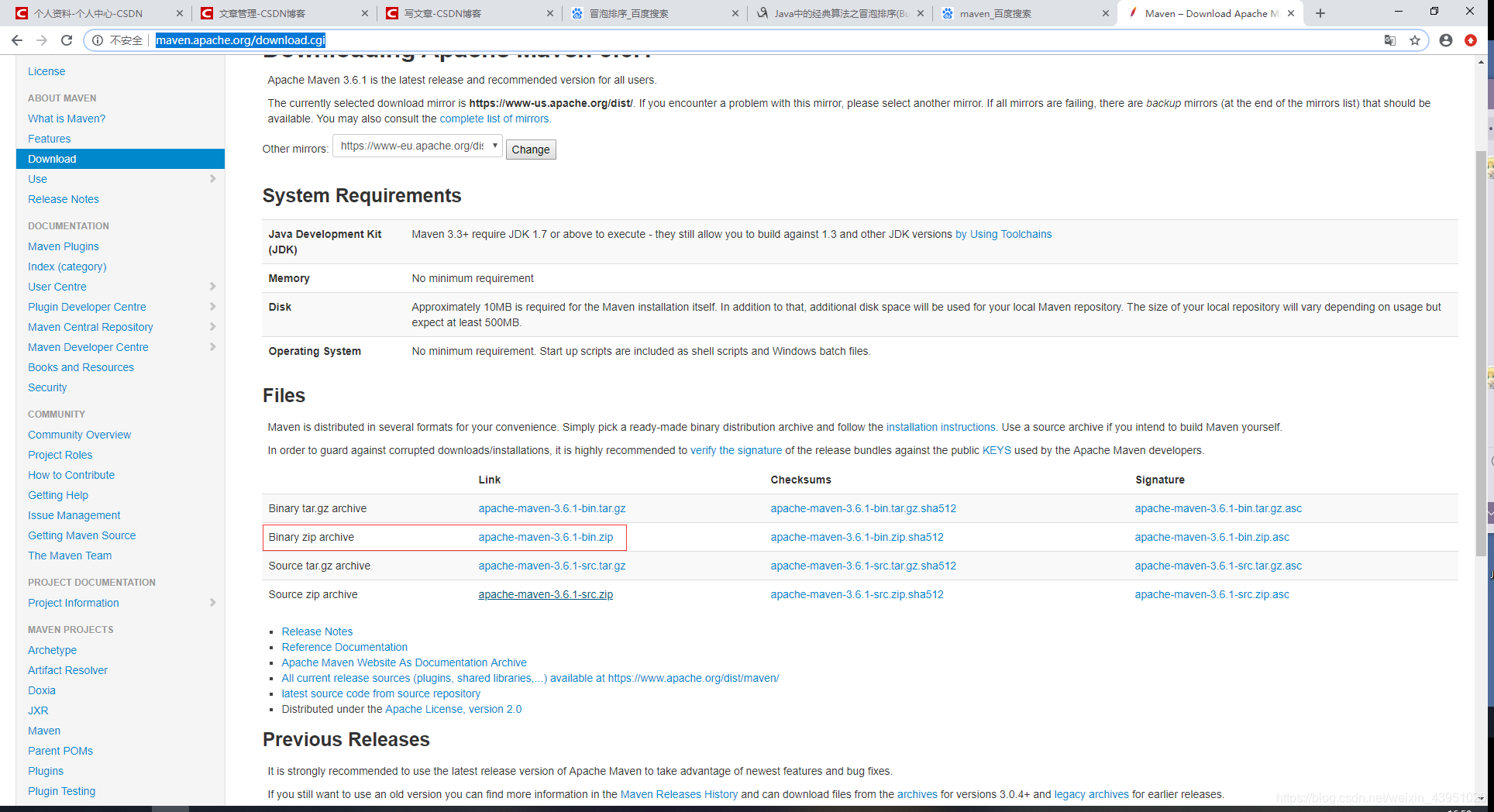Go forward in browser history
Viewport: 1494px width, 812px height.
42,40
